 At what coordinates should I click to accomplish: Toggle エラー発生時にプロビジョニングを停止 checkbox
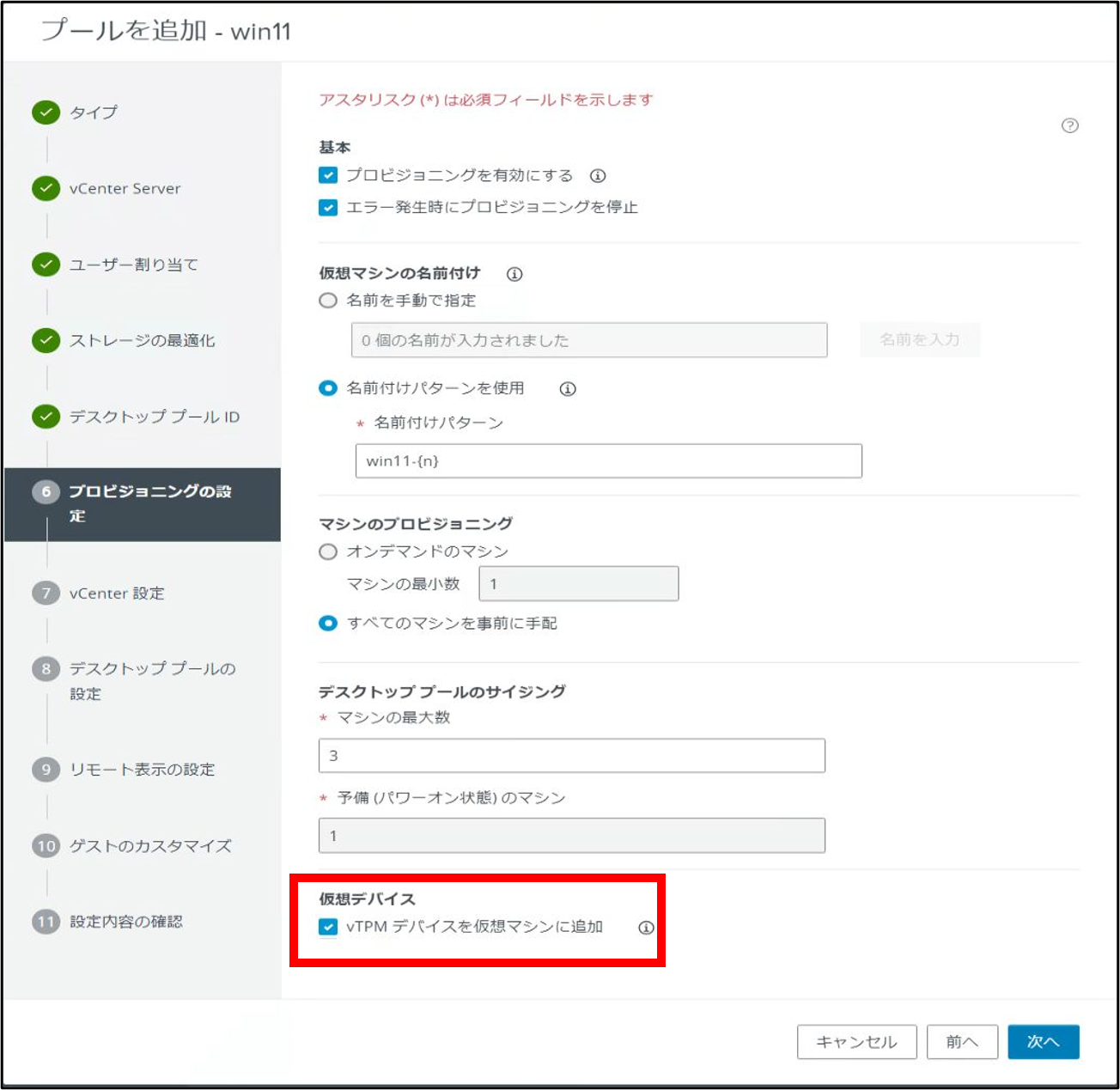pyautogui.click(x=328, y=207)
